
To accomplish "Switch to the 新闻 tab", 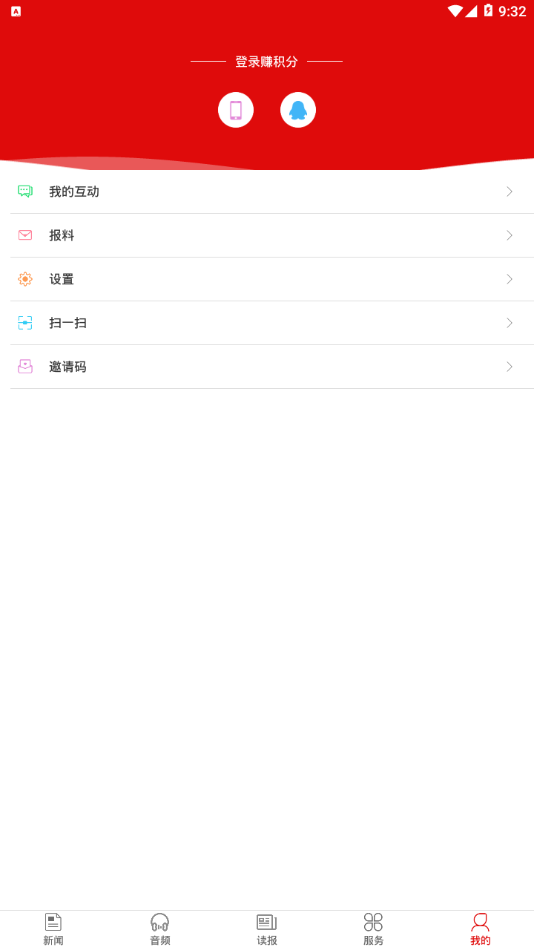I will coord(53,929).
